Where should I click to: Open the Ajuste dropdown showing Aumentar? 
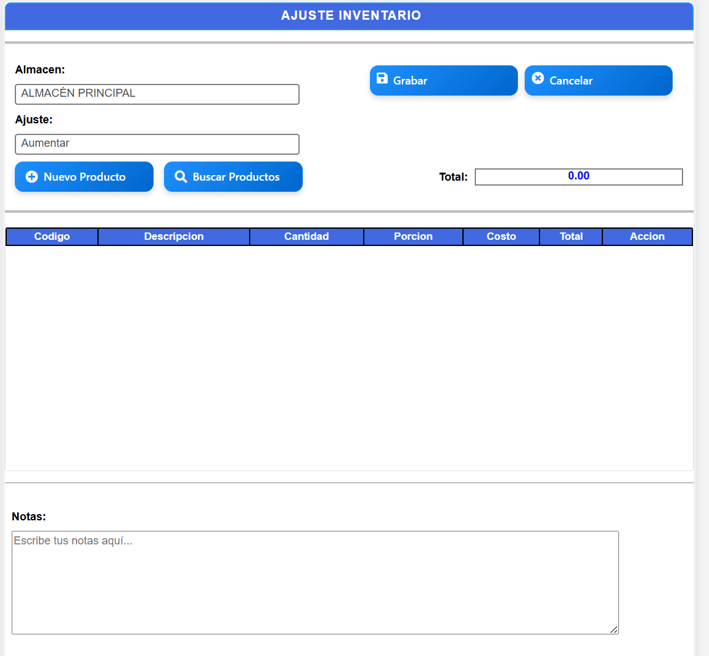tap(157, 144)
